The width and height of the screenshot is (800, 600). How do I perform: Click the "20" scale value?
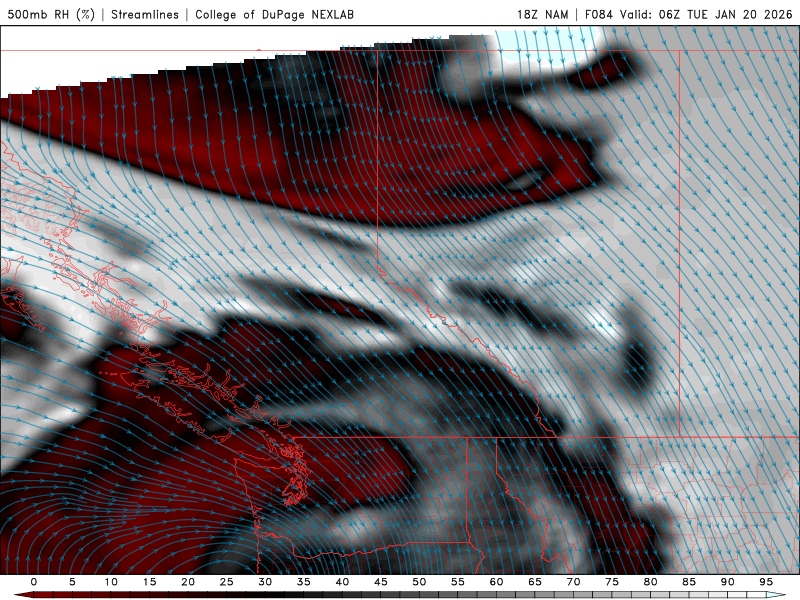point(188,582)
